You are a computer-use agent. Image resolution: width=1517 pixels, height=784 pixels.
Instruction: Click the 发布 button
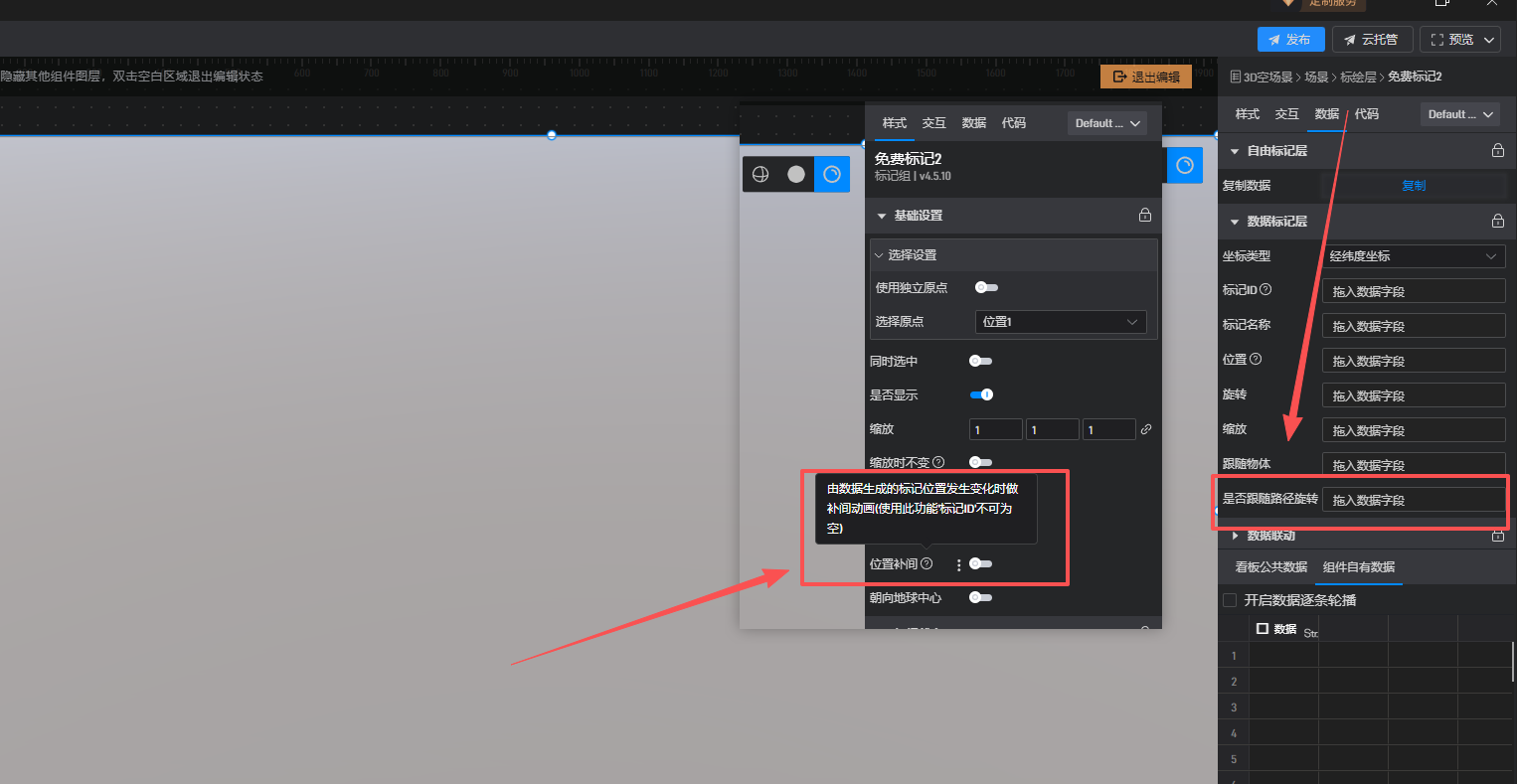tap(1290, 40)
